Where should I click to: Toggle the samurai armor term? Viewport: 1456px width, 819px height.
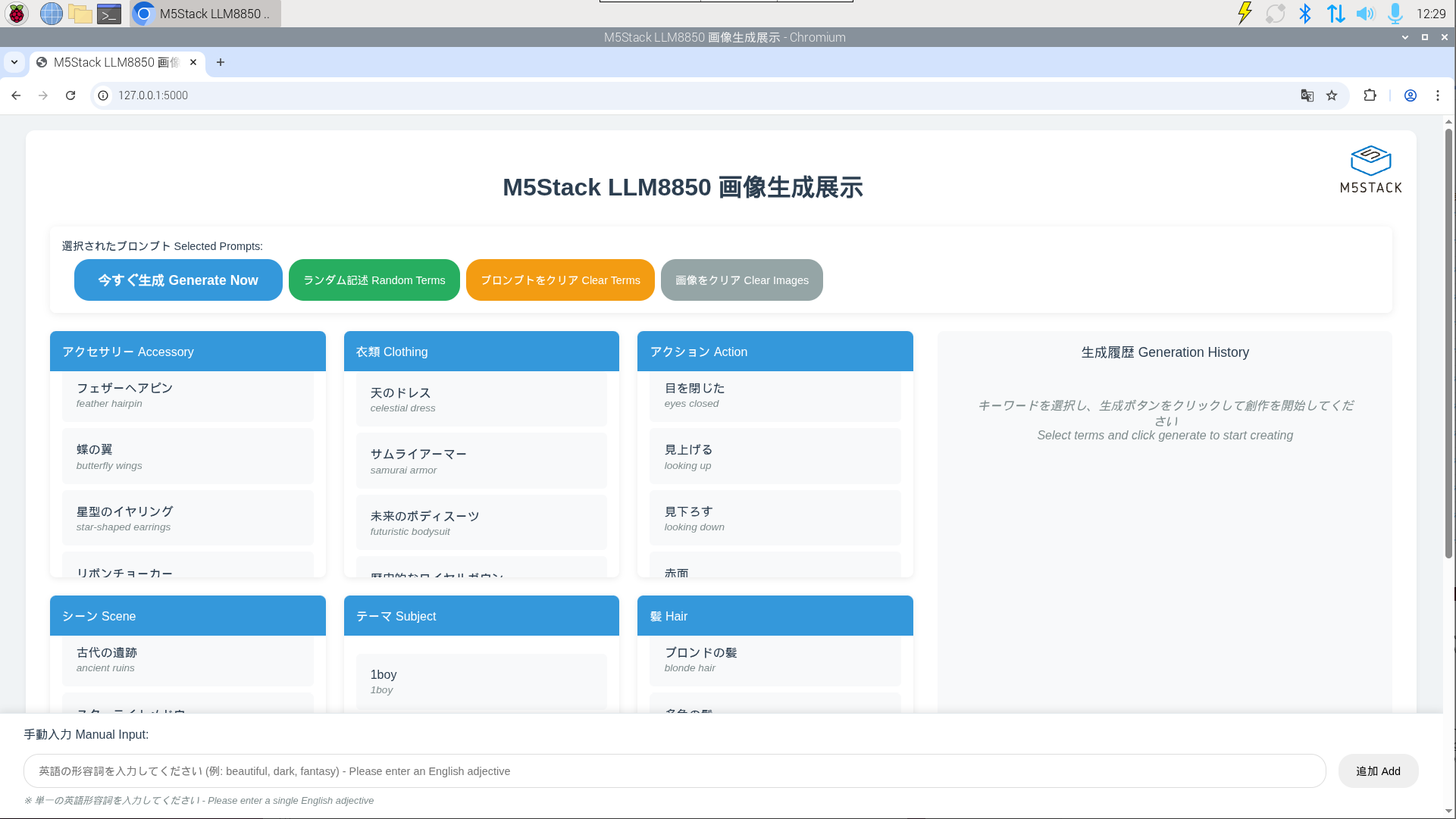pos(481,461)
